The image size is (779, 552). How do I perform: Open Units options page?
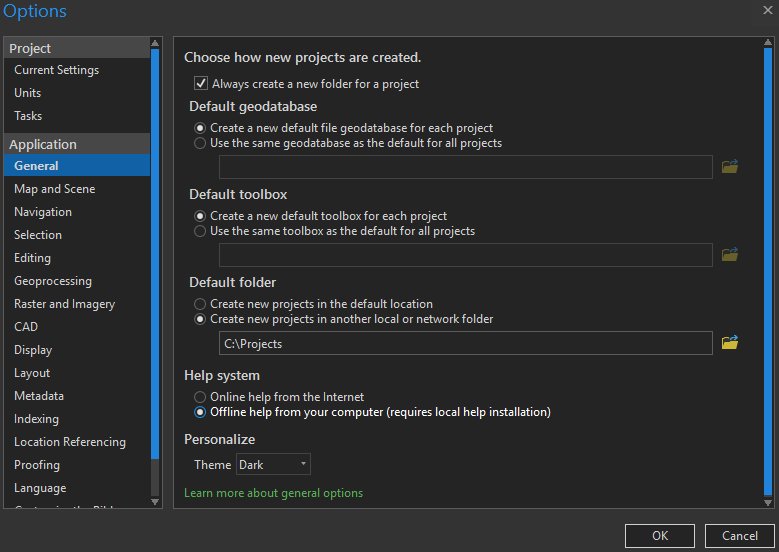tap(77, 93)
